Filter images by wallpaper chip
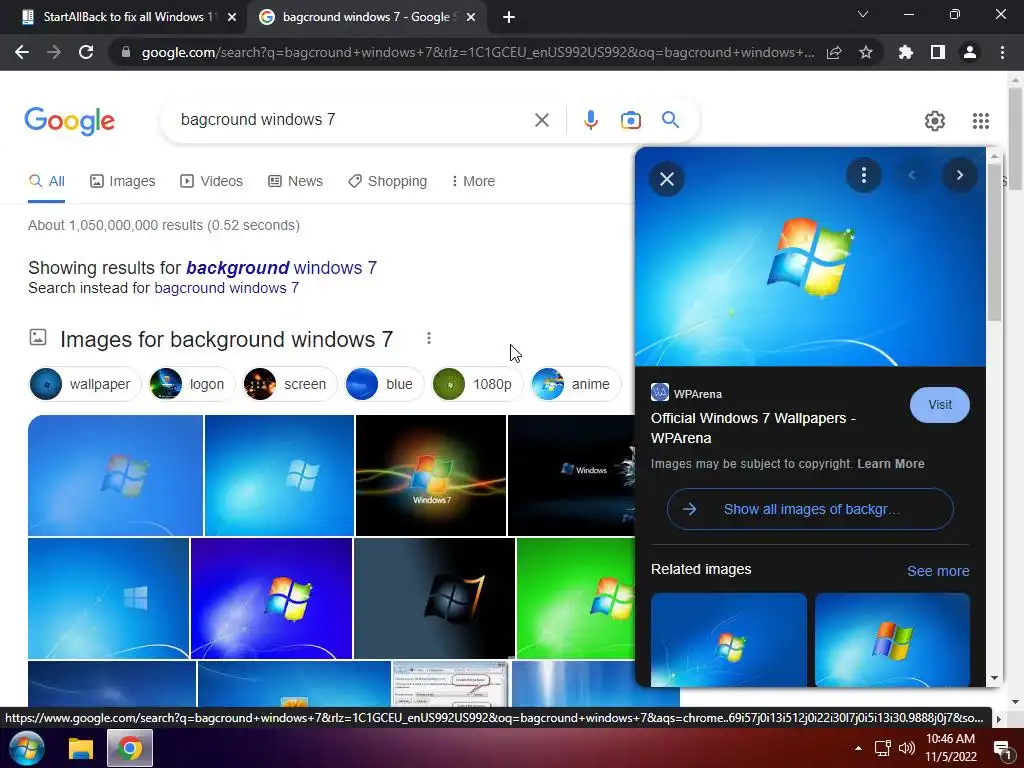Image resolution: width=1024 pixels, height=768 pixels. pos(85,384)
